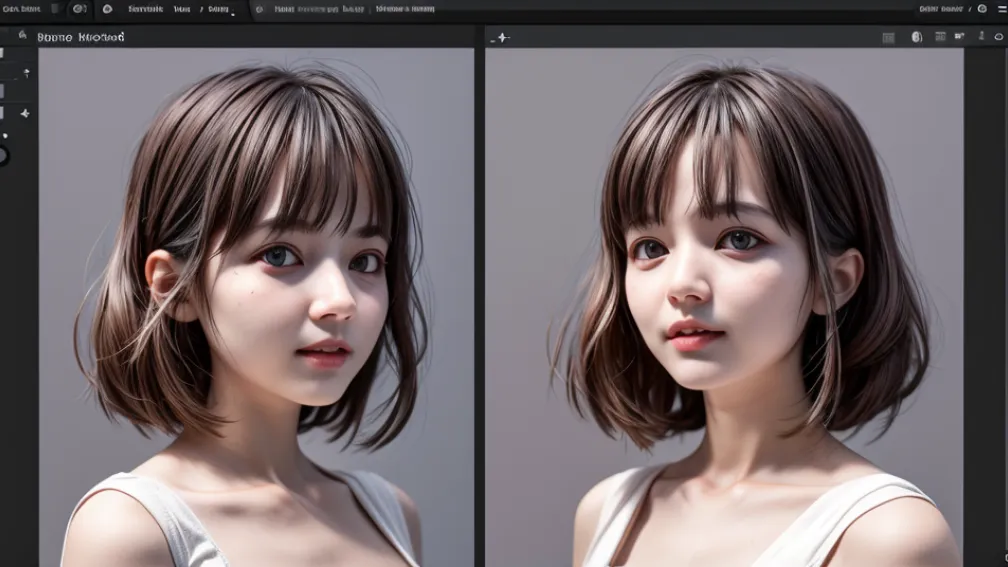Select the four-point sparkle tool in left sidebar
The height and width of the screenshot is (567, 1008).
(25, 113)
